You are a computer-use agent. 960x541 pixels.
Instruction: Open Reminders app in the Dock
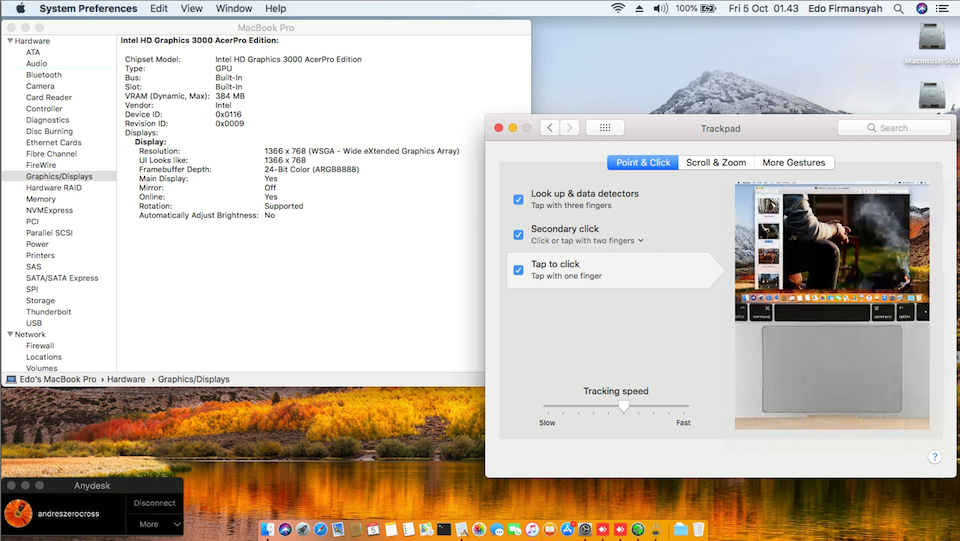(x=408, y=529)
